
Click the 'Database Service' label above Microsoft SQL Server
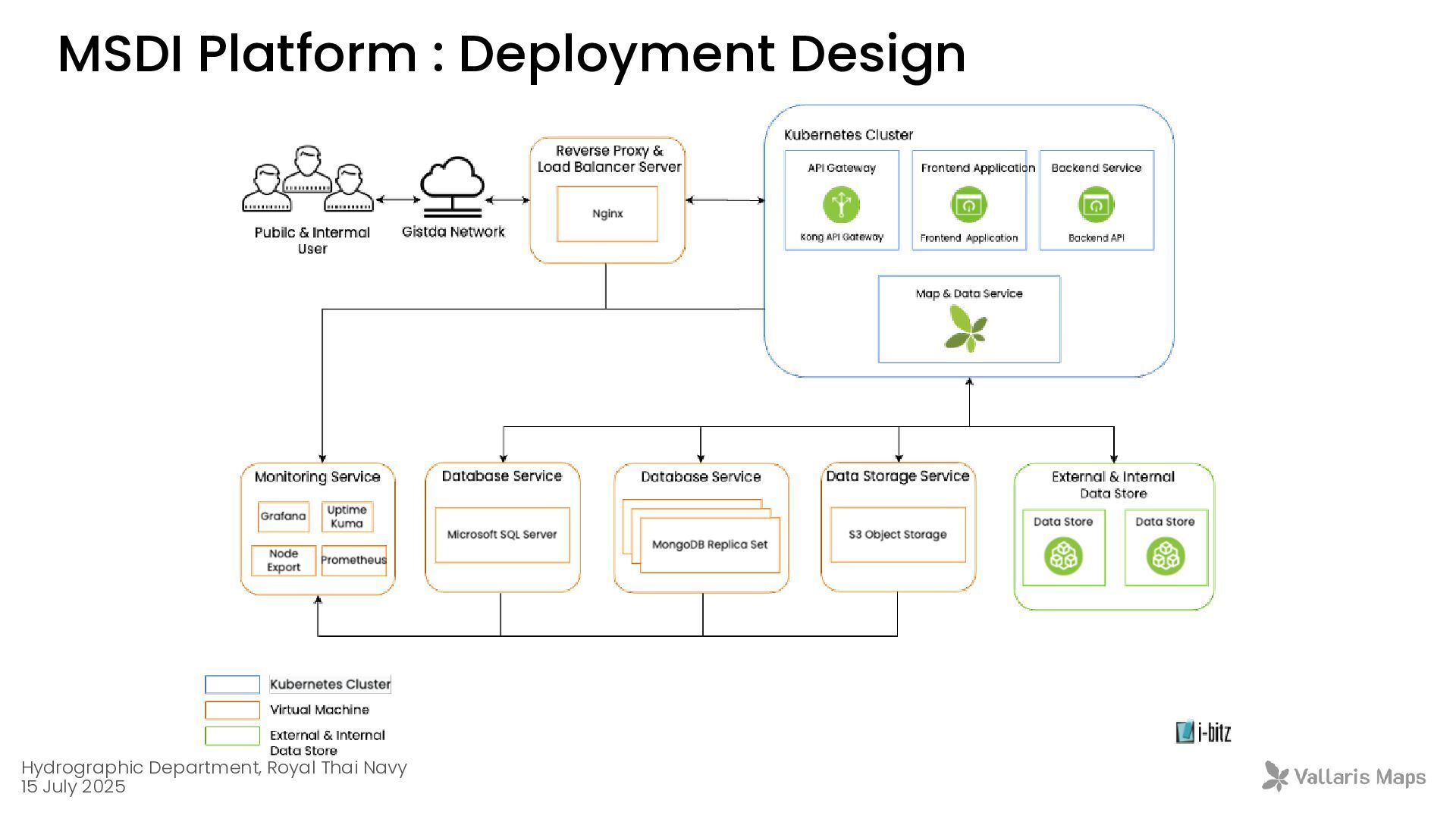pos(502,476)
